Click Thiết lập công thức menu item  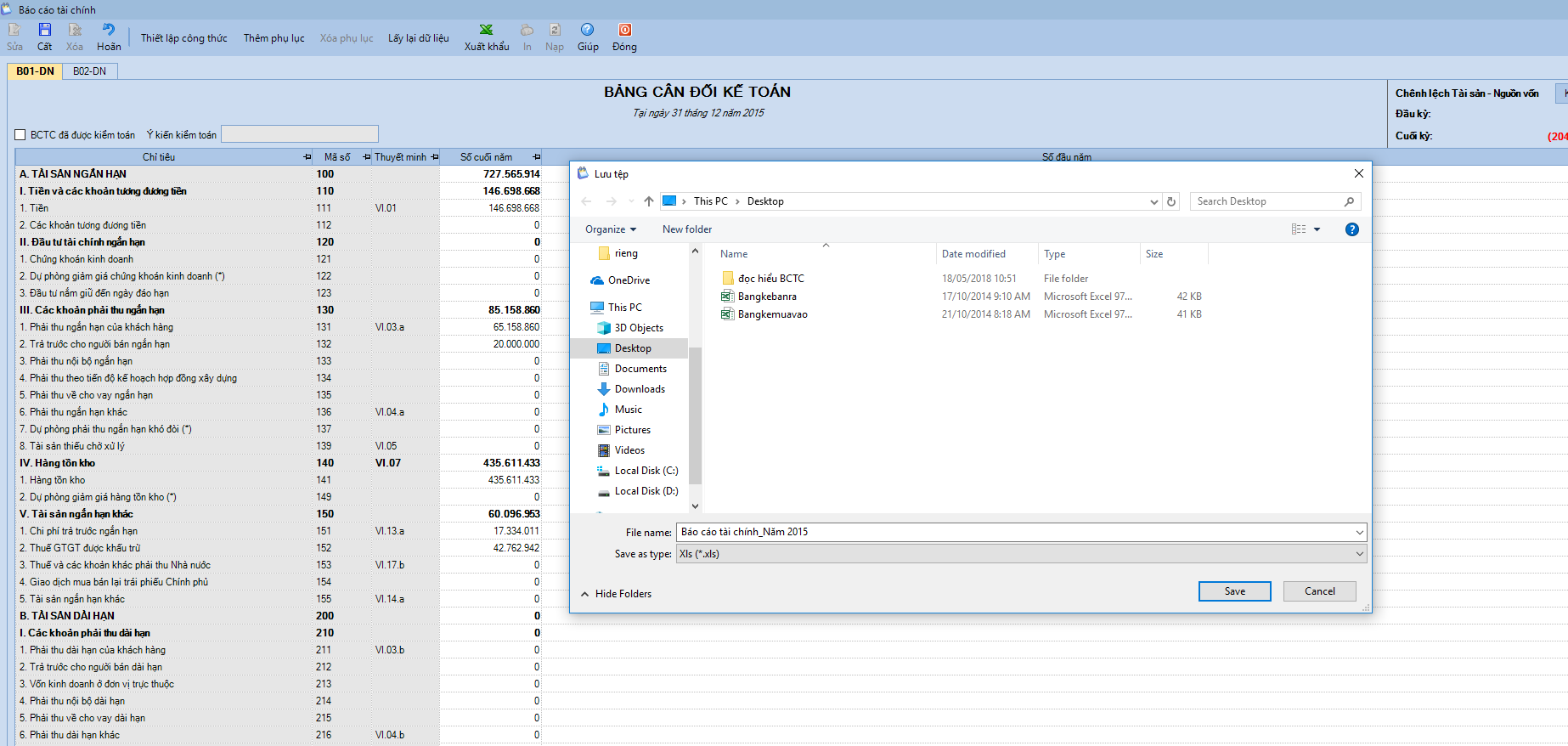pyautogui.click(x=184, y=38)
